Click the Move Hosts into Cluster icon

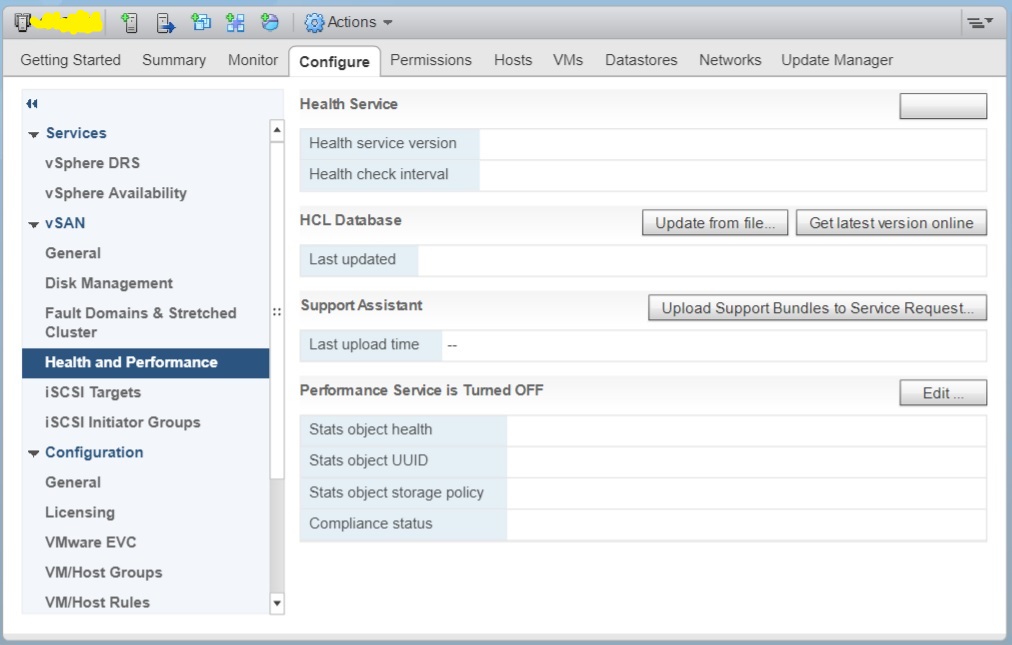tap(165, 20)
